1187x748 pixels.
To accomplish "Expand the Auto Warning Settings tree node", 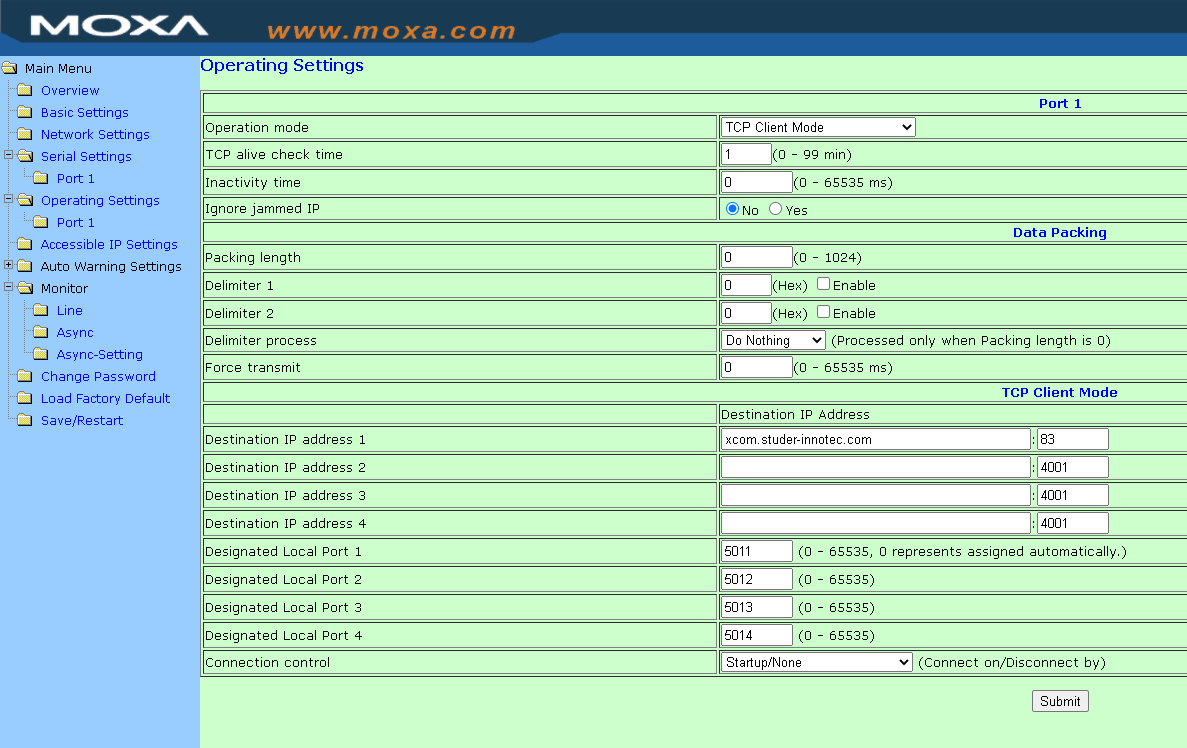I will point(8,265).
